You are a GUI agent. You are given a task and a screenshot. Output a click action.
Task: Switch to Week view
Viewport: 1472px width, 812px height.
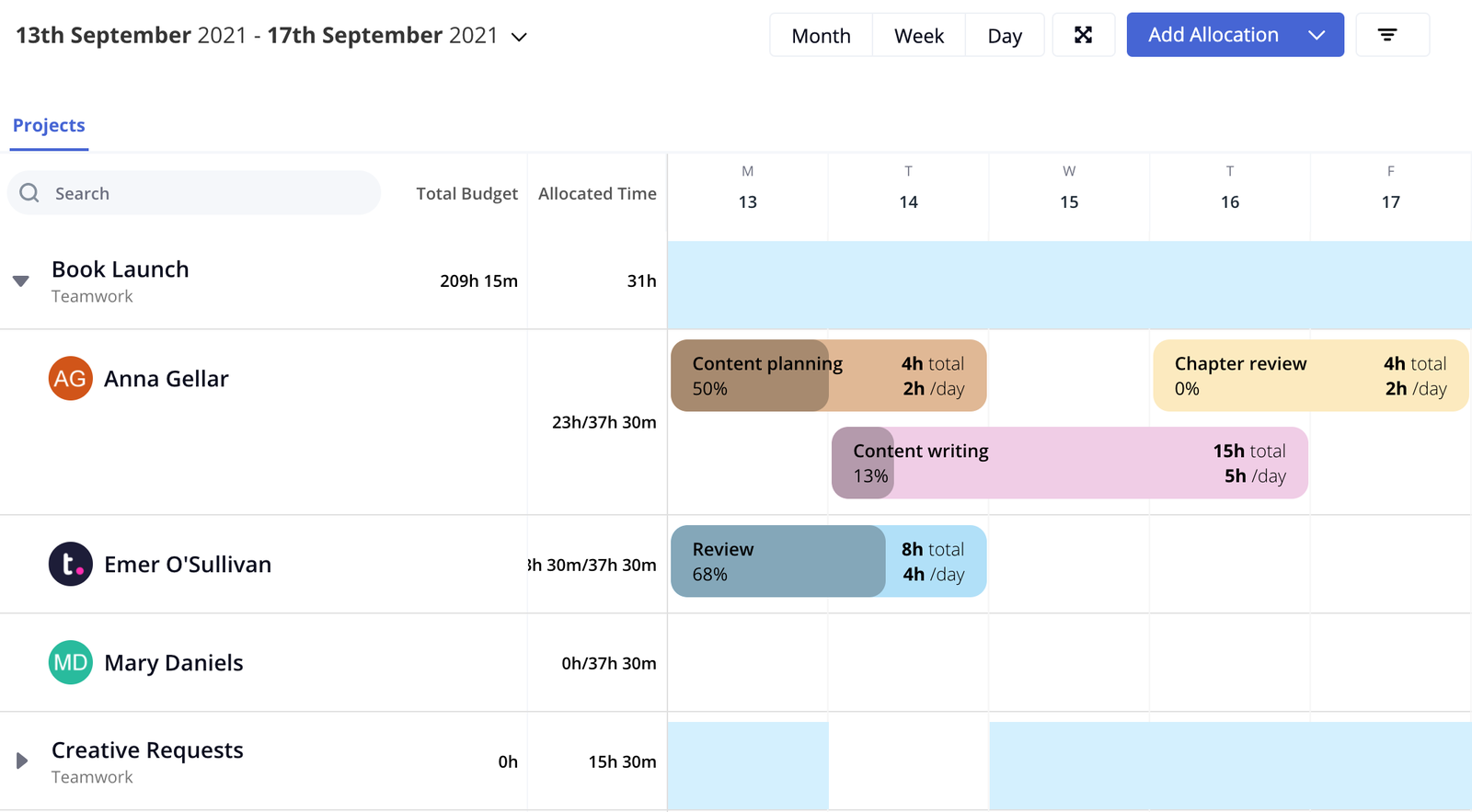click(918, 34)
